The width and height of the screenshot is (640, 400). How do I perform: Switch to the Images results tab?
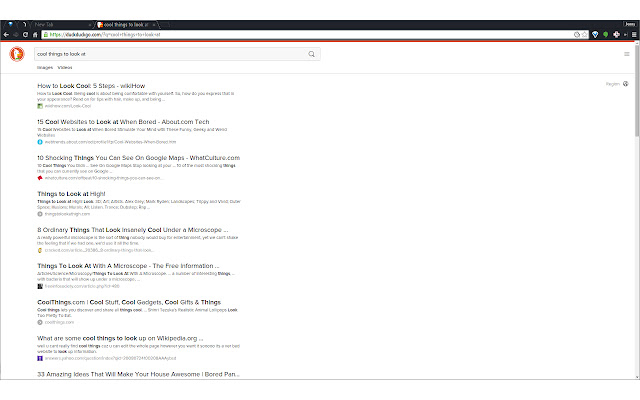(x=45, y=68)
